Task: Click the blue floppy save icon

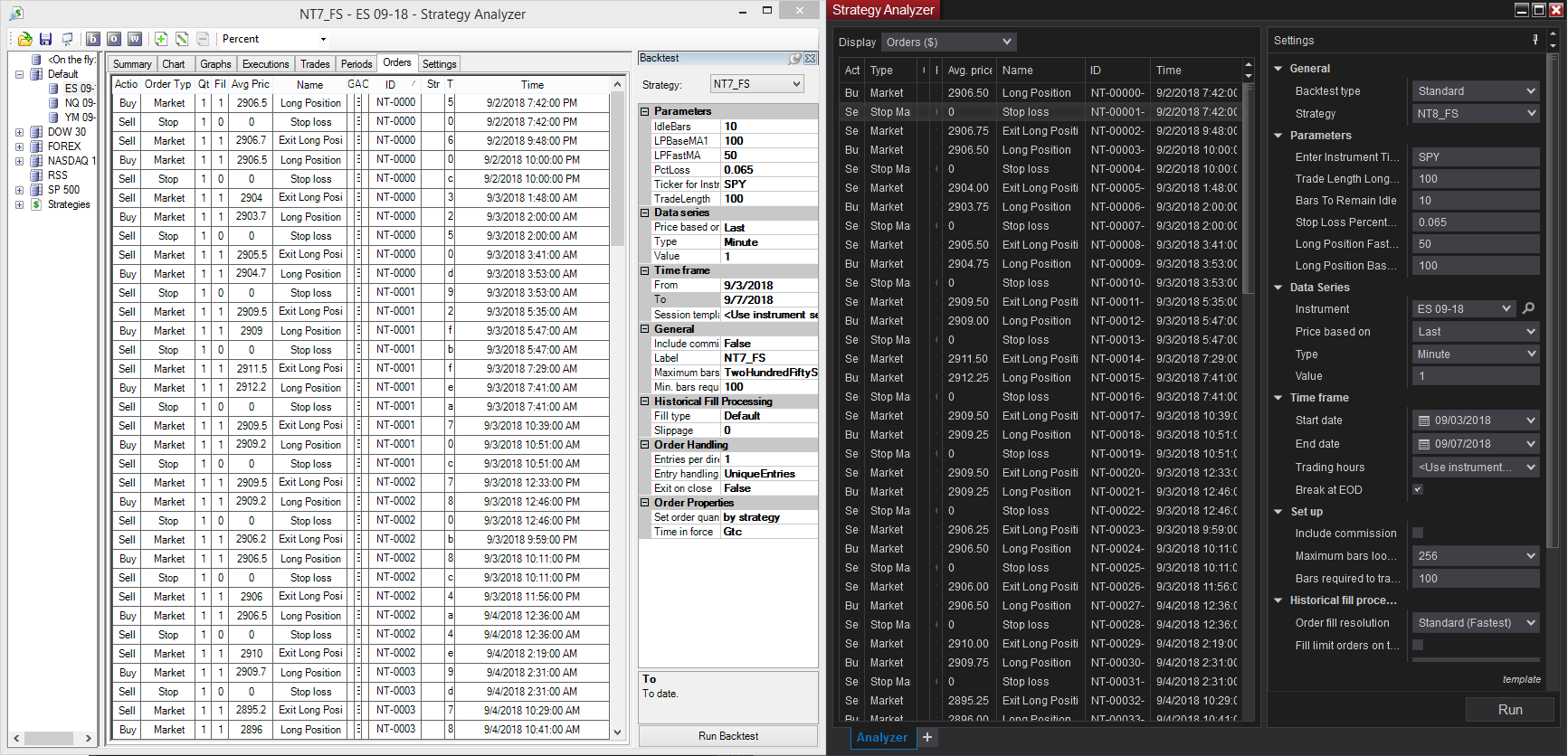Action: click(x=45, y=39)
